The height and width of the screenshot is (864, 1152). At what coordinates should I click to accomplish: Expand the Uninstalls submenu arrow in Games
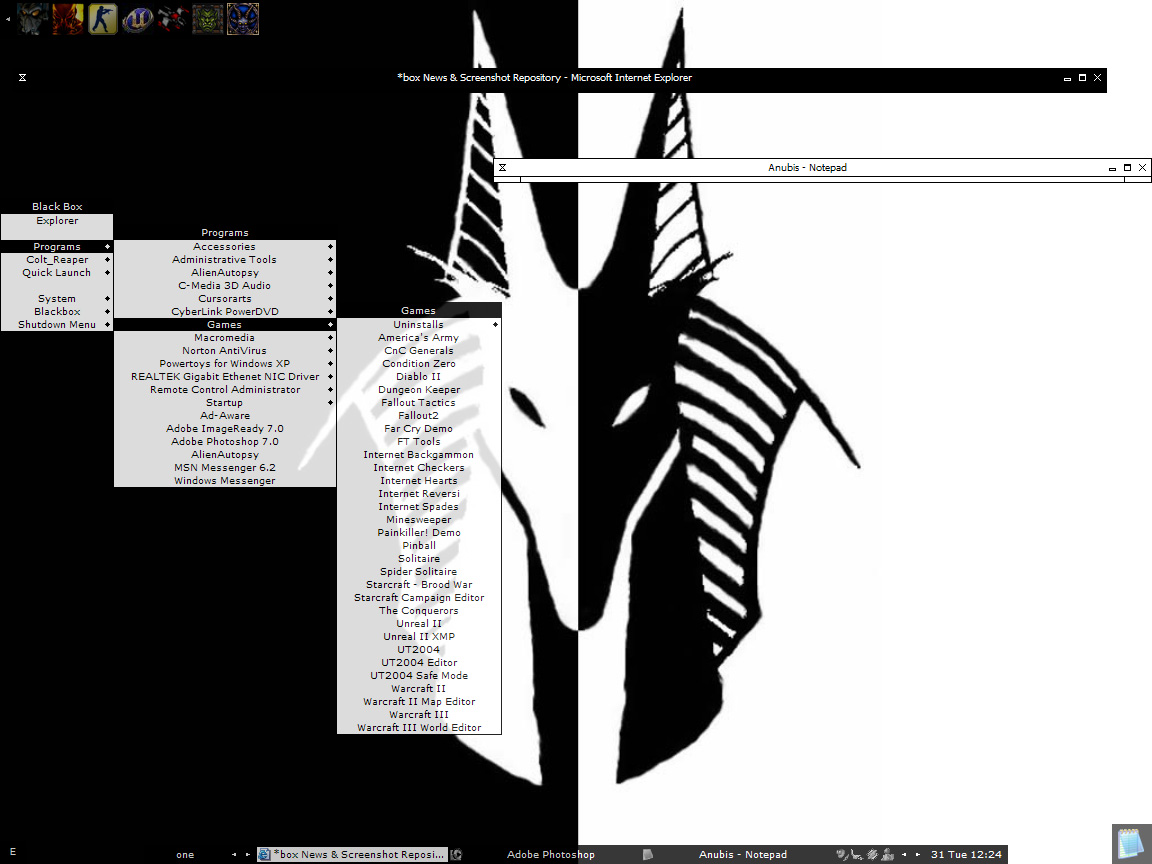coord(496,325)
